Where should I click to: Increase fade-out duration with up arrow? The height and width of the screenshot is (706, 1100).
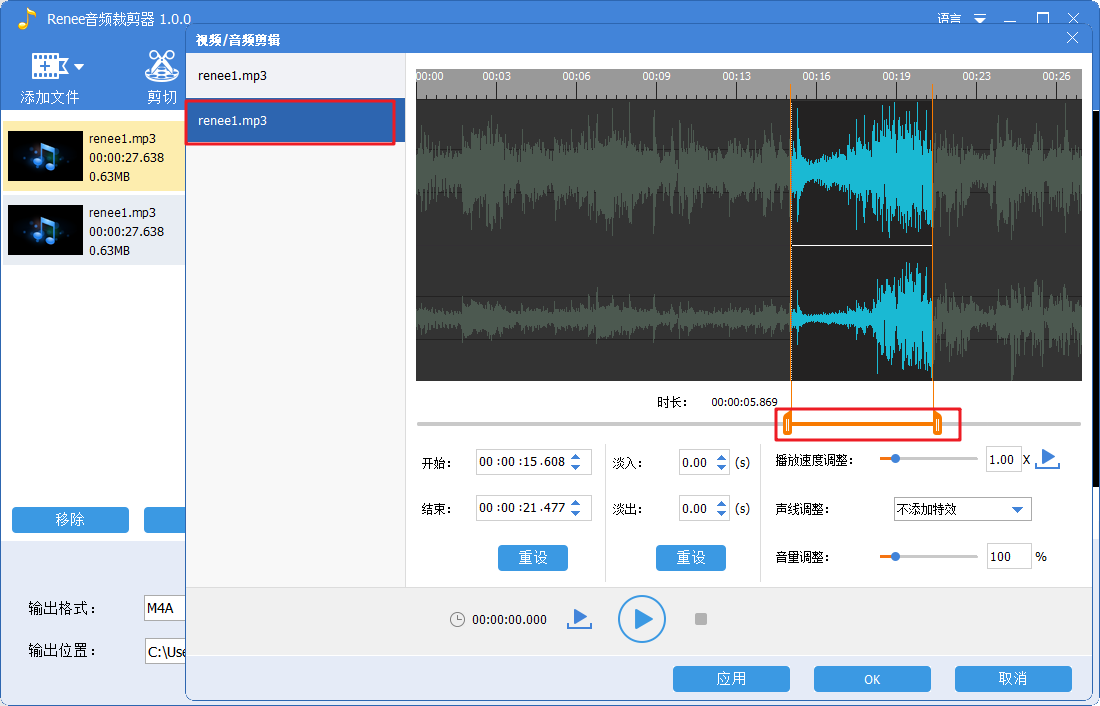722,503
